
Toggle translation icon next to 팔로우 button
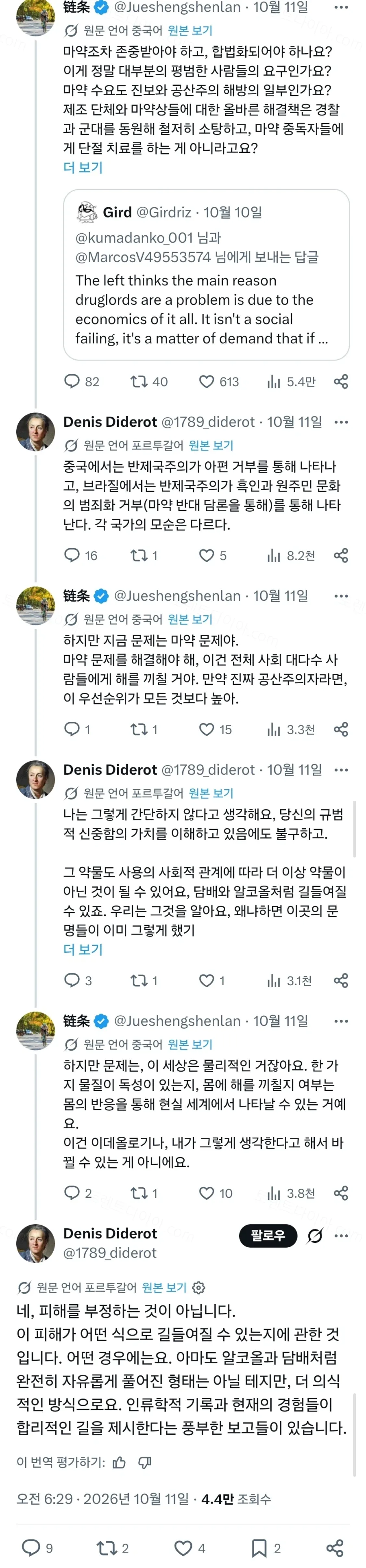tap(315, 1235)
